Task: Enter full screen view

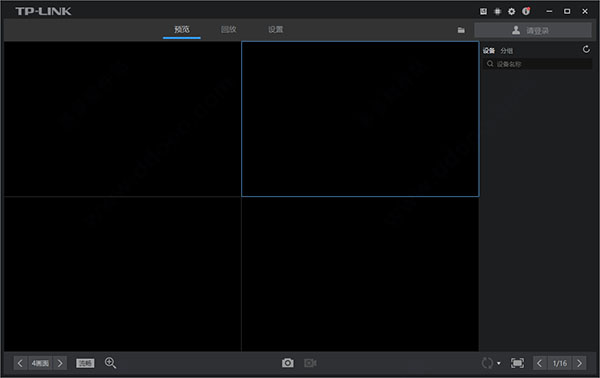Action: pyautogui.click(x=517, y=363)
